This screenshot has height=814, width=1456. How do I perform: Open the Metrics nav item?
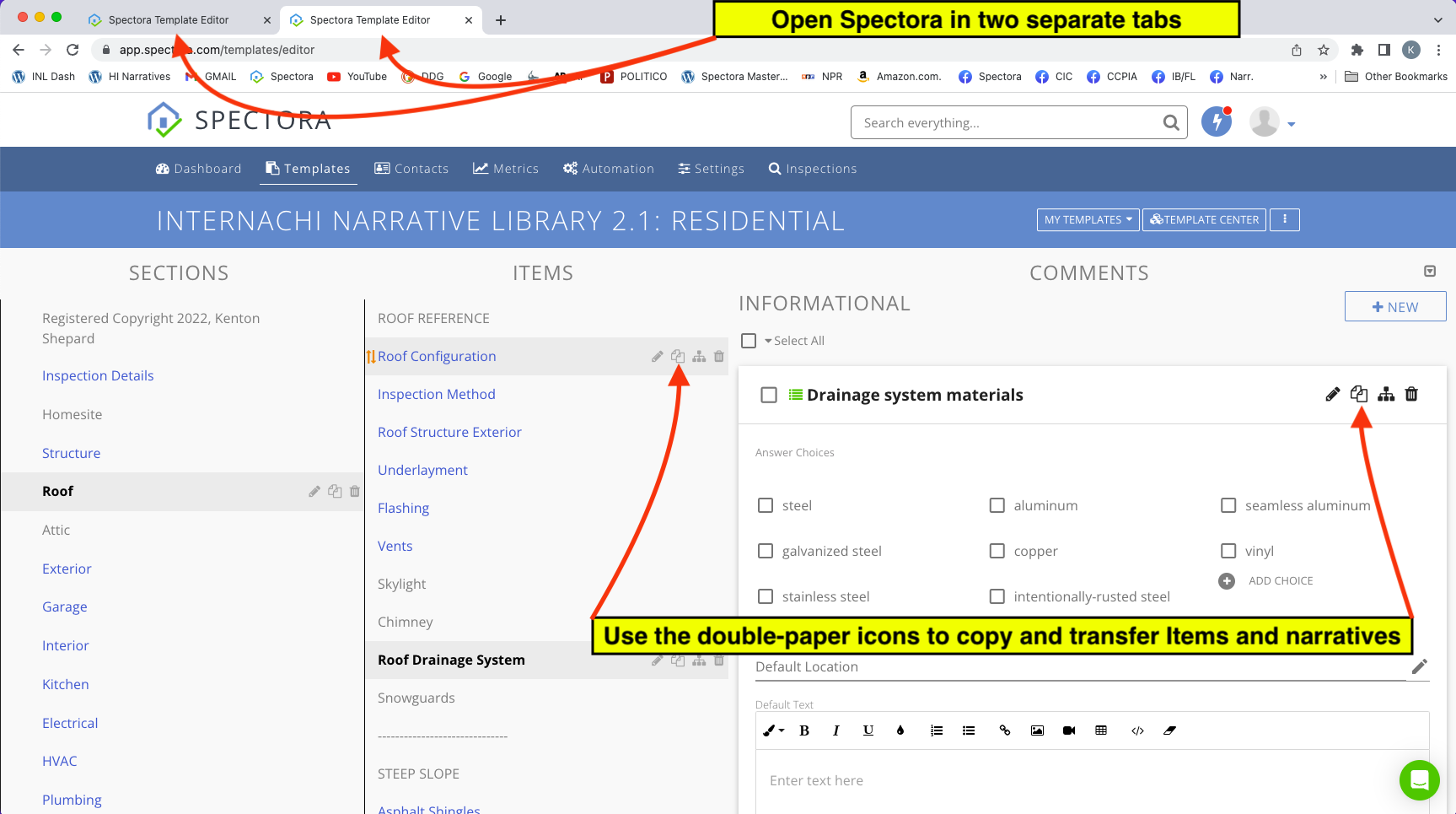506,169
